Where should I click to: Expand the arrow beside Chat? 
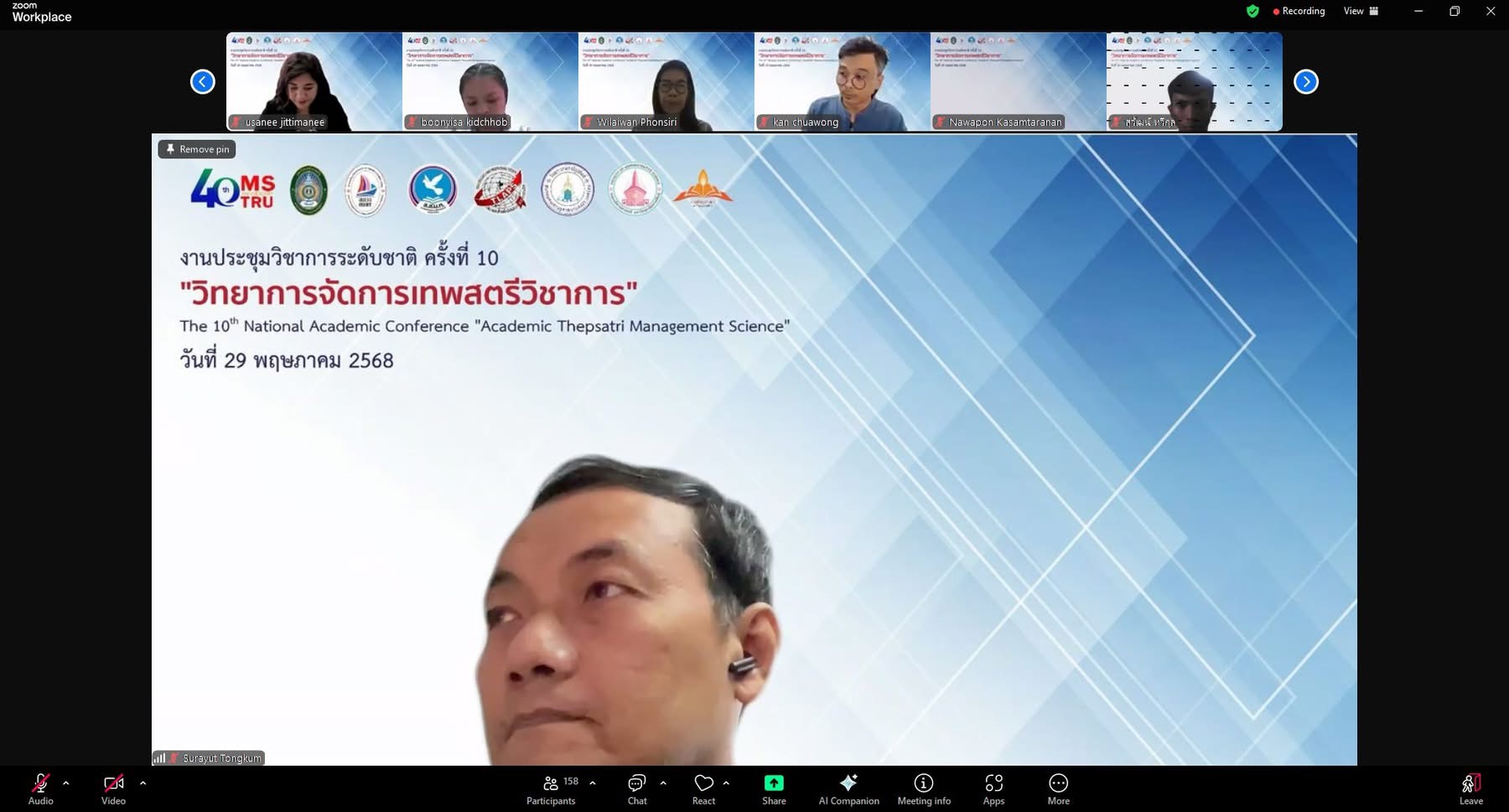[x=663, y=783]
